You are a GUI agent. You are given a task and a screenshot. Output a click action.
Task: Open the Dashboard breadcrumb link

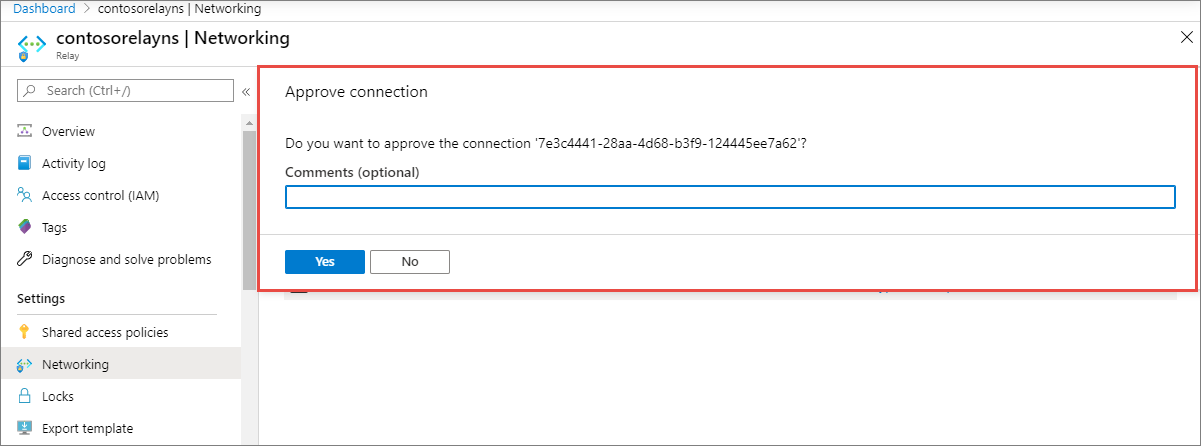click(x=43, y=9)
